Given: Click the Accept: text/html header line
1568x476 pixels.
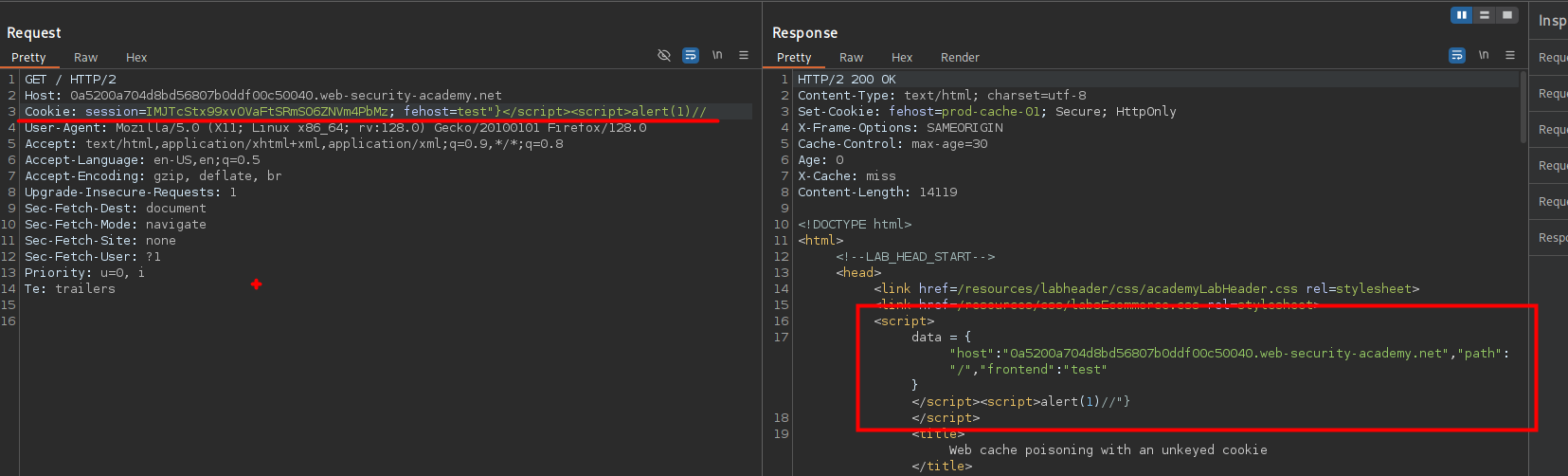Looking at the screenshot, I should [294, 144].
